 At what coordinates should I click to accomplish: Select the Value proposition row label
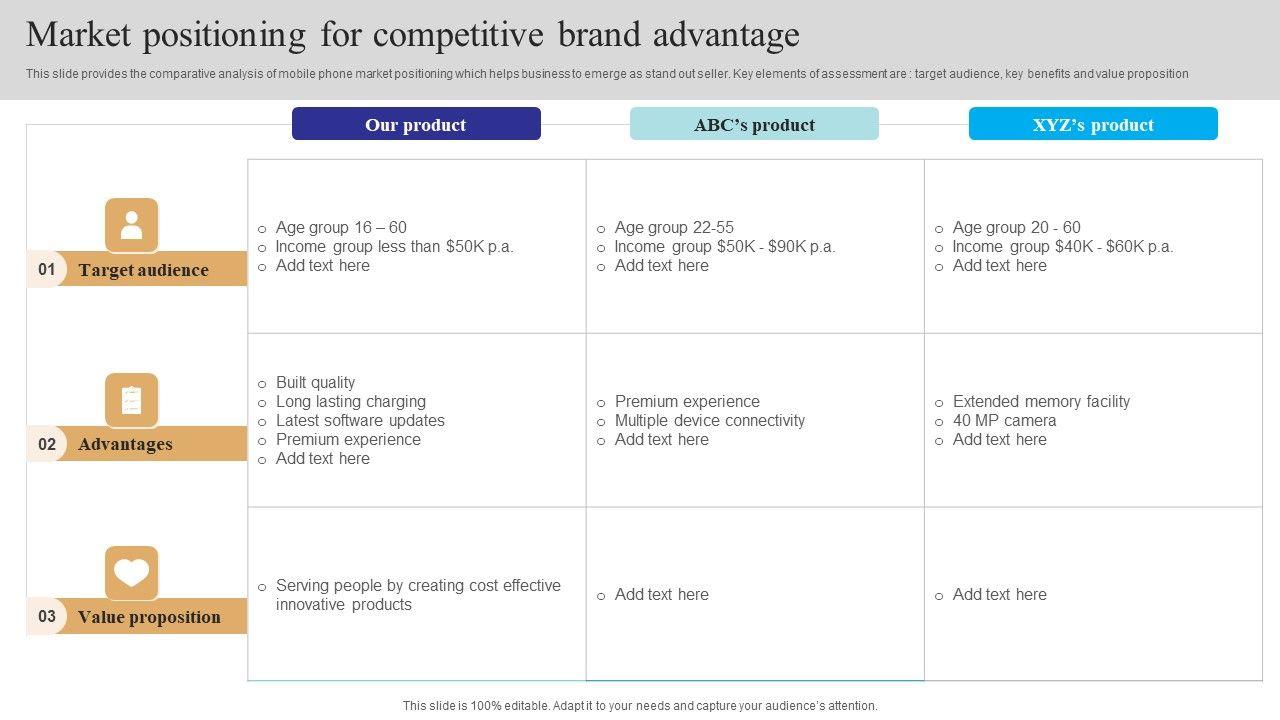[149, 617]
